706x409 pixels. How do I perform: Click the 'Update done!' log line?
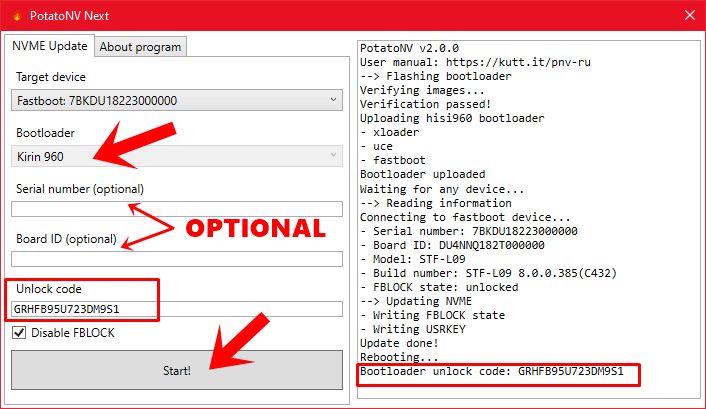pos(399,343)
